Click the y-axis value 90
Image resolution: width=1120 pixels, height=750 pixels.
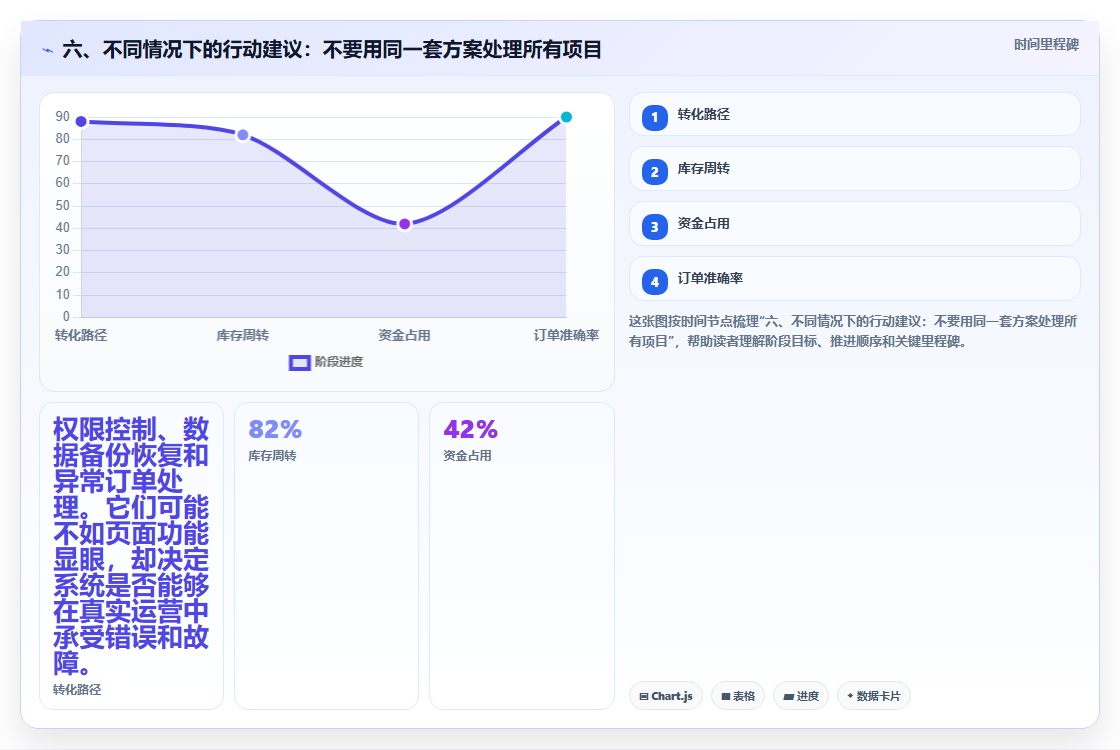tap(63, 116)
